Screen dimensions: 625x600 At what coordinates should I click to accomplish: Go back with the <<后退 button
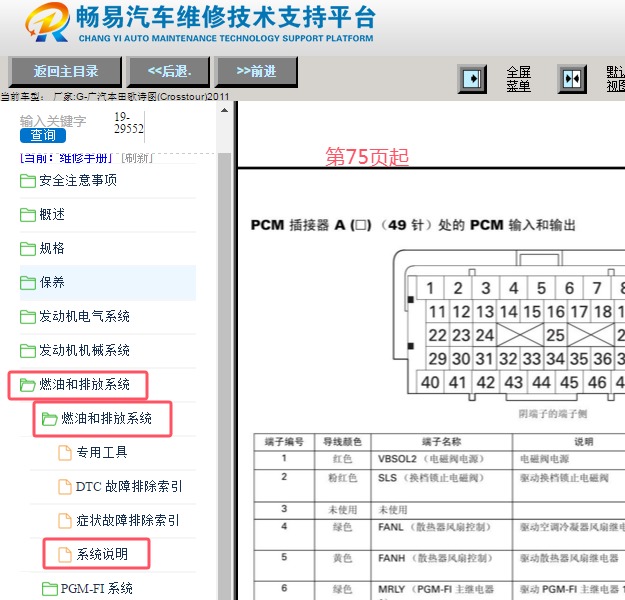coord(168,72)
